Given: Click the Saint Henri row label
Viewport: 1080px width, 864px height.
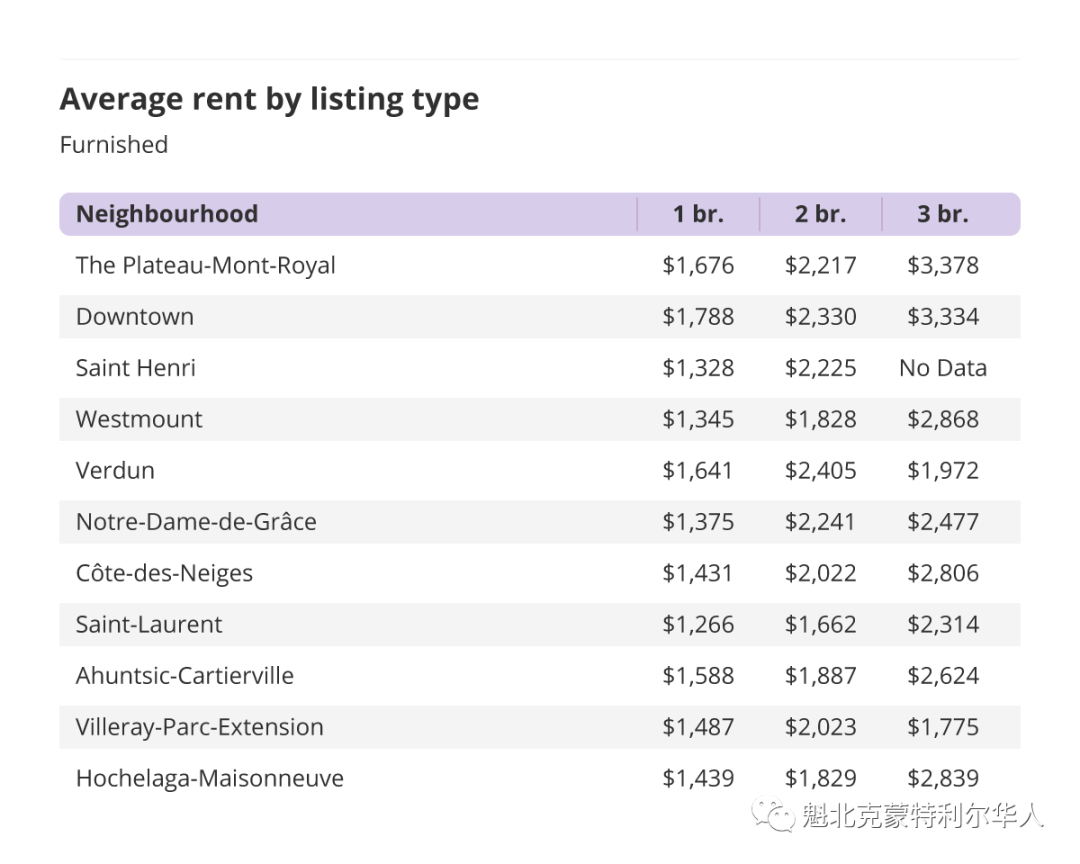Looking at the screenshot, I should (x=136, y=368).
